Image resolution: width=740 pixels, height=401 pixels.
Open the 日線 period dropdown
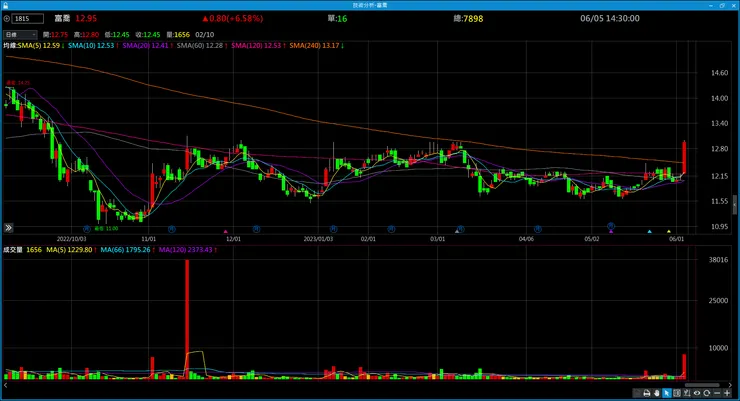[20, 35]
